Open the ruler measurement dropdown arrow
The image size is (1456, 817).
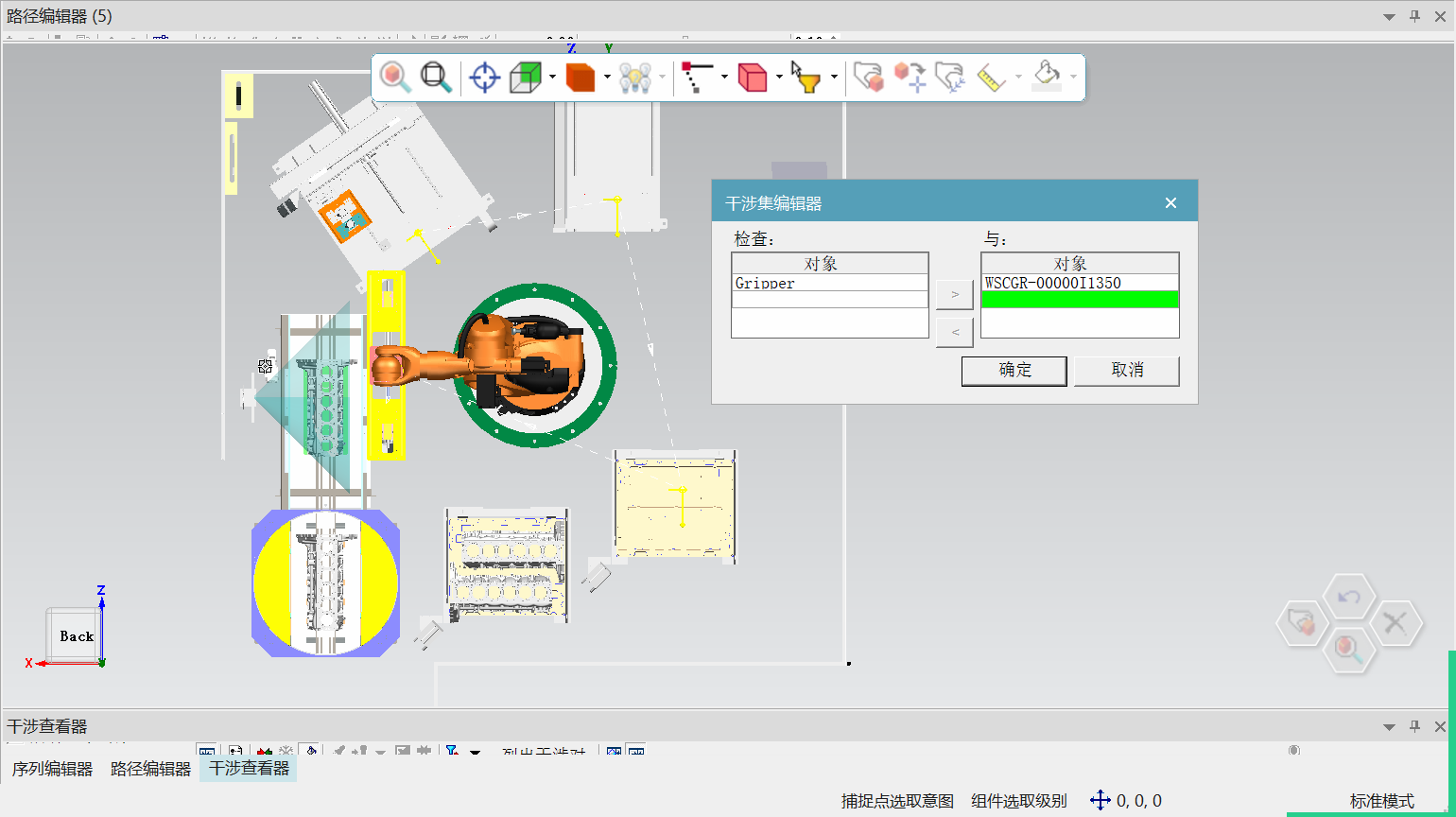tap(1018, 78)
